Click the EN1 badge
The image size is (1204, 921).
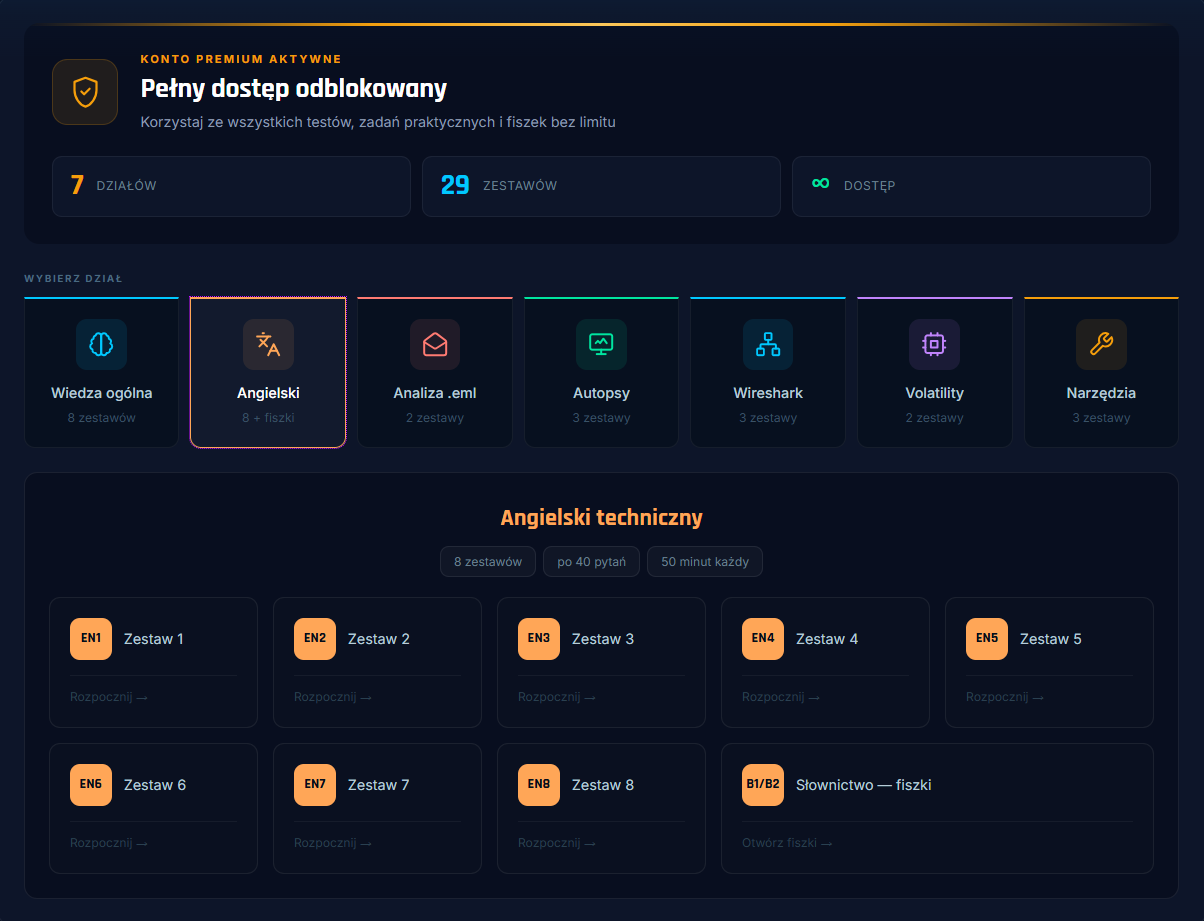click(91, 639)
